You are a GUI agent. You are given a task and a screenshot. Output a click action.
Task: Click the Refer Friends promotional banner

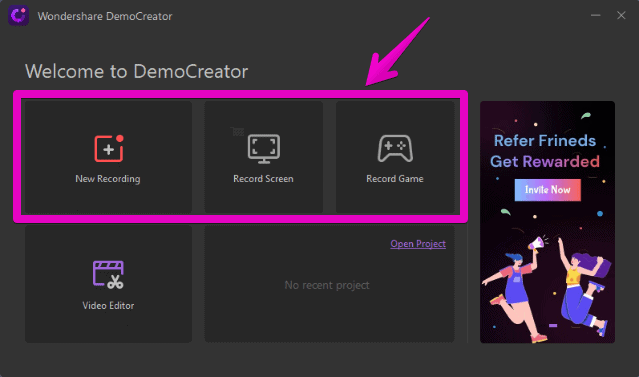click(547, 222)
